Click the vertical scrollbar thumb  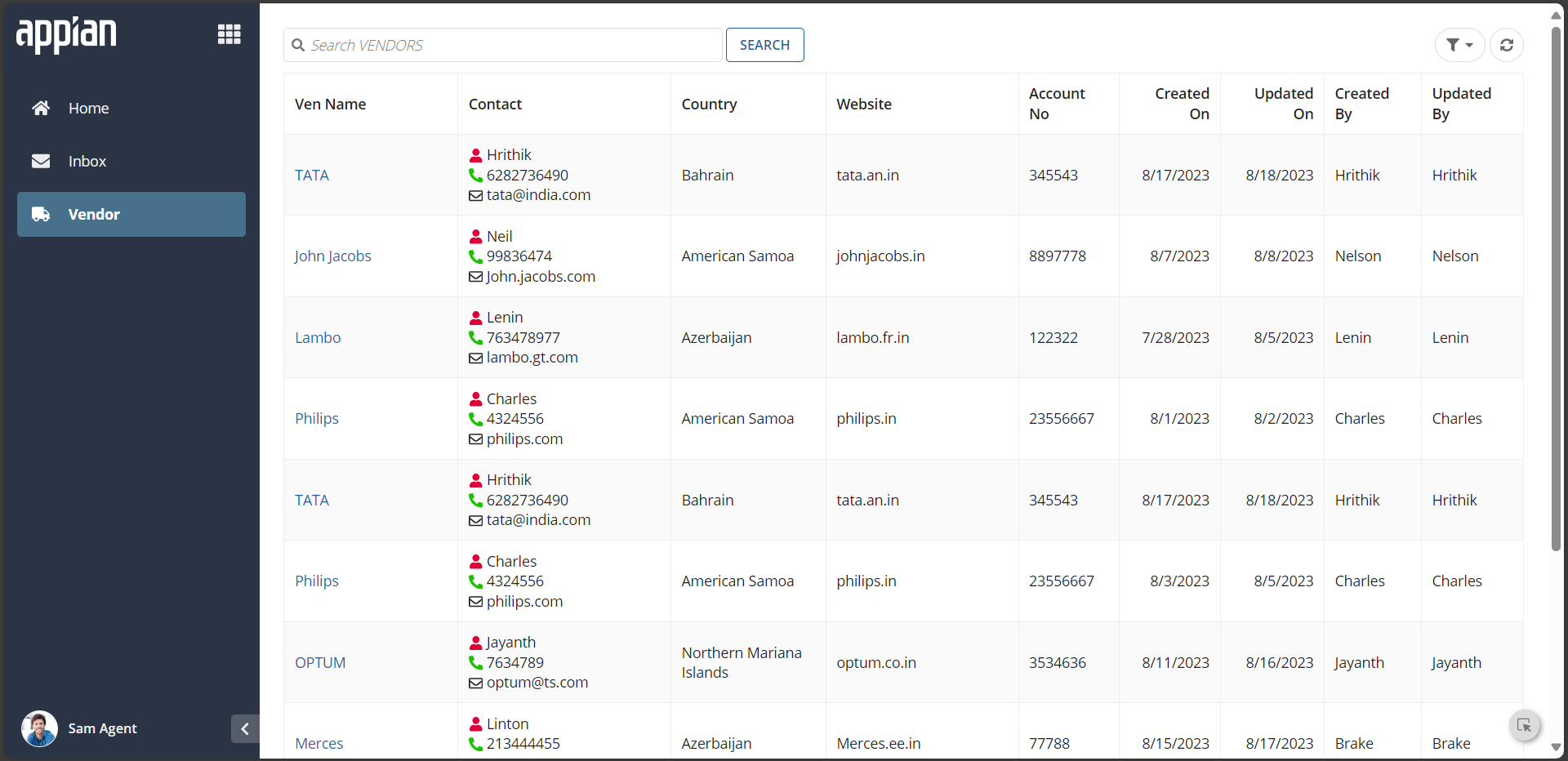pos(1556,290)
